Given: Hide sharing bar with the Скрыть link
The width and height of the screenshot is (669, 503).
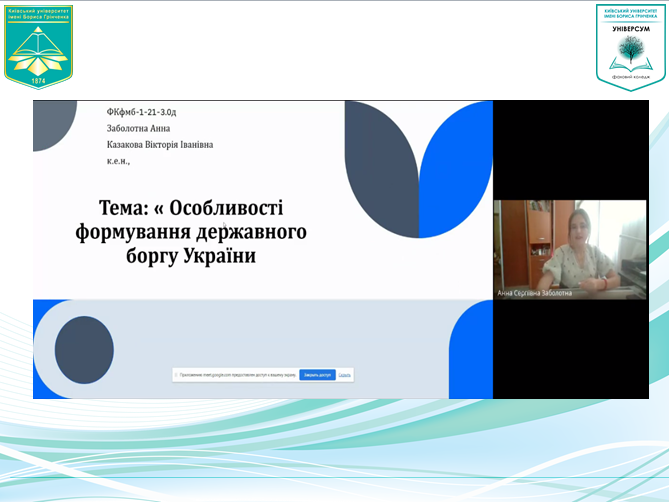Looking at the screenshot, I should 344,375.
